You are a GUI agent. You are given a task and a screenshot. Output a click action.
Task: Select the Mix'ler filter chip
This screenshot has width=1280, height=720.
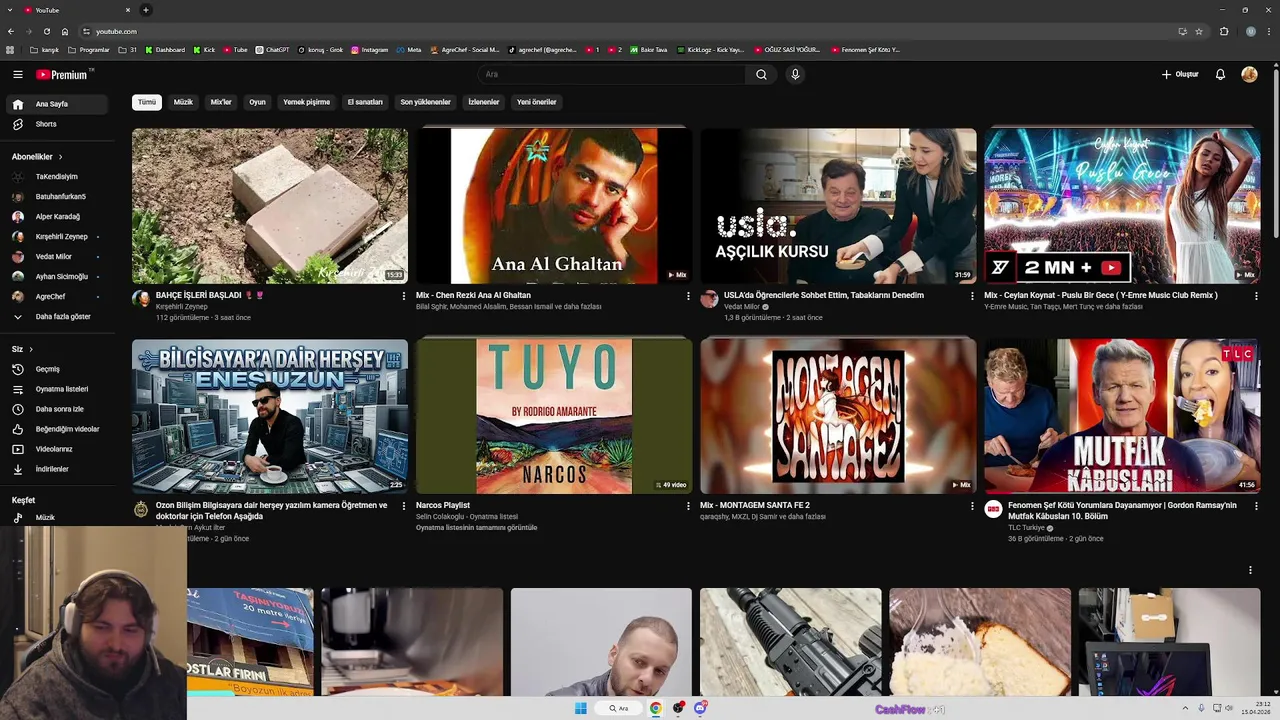[x=221, y=102]
